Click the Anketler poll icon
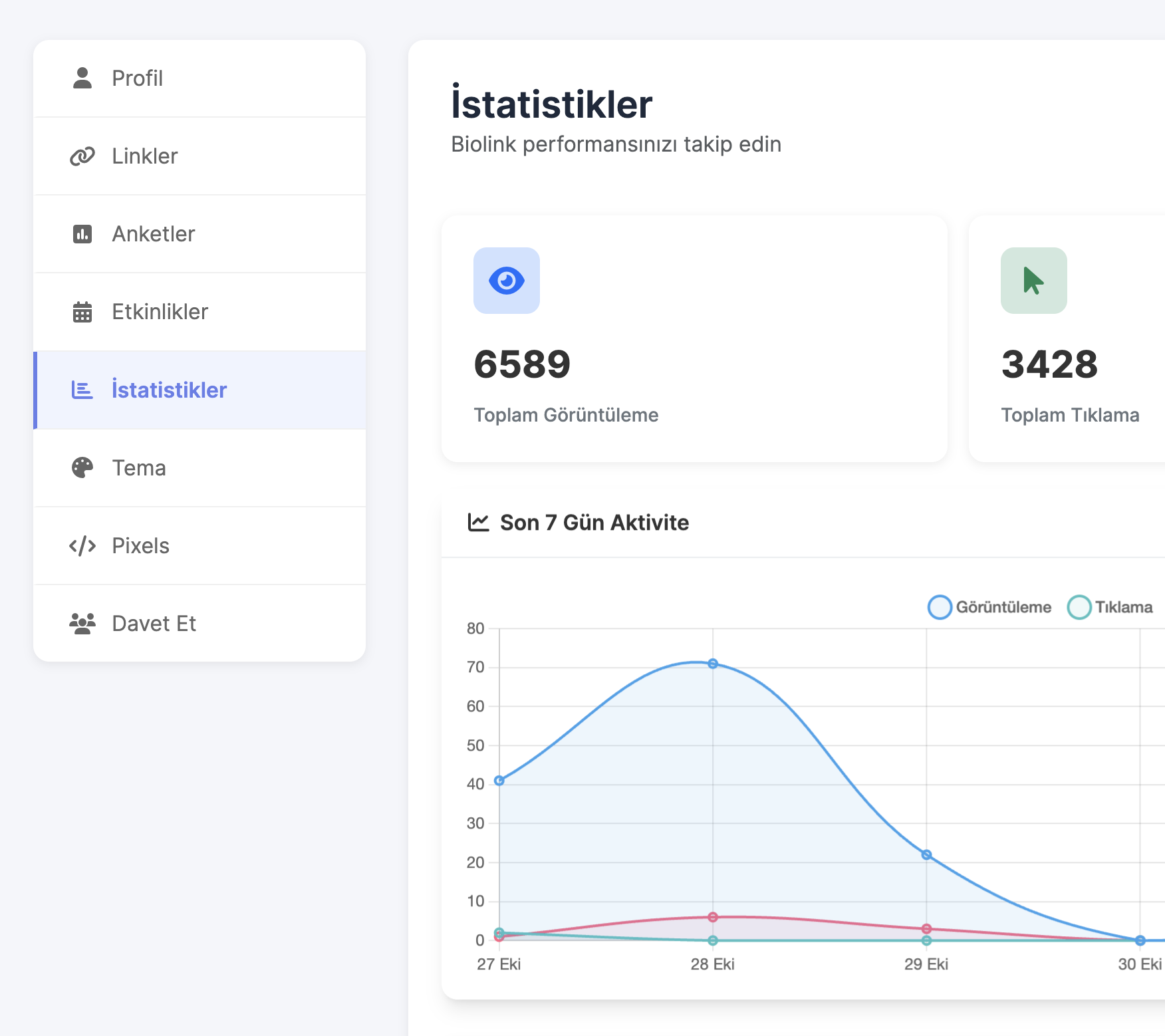 click(82, 234)
